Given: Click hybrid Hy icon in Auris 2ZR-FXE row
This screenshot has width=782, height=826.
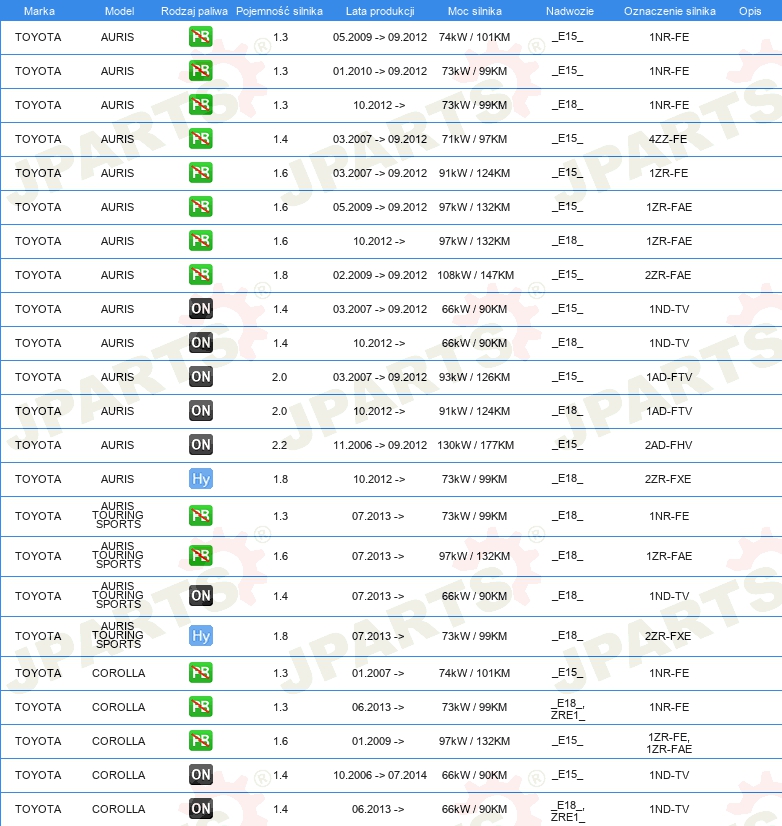Looking at the screenshot, I should pos(201,479).
